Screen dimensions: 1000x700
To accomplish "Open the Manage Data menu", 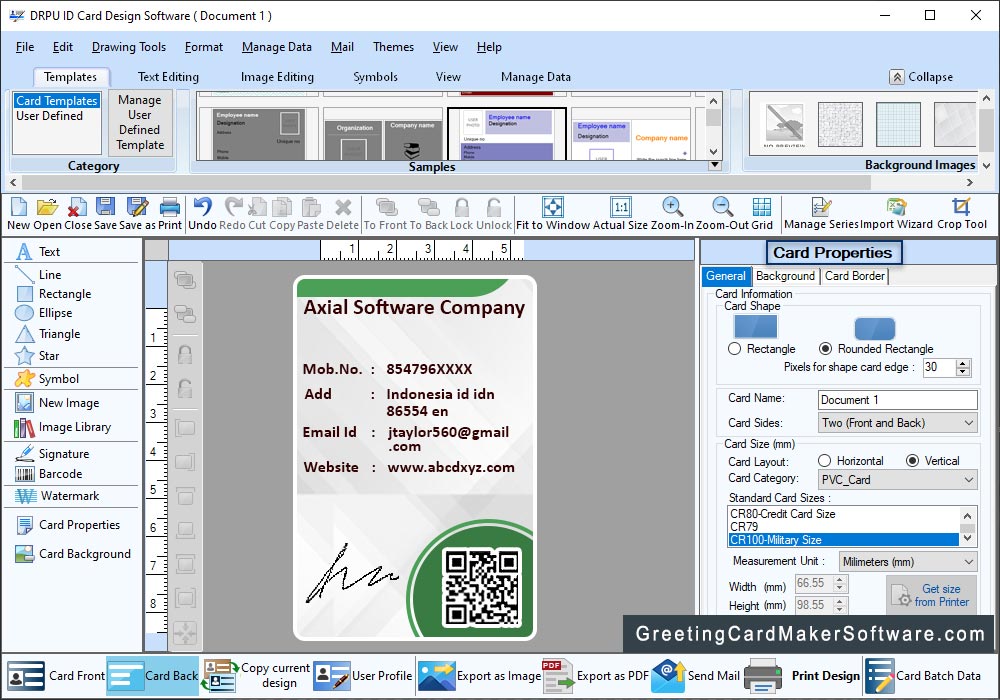I will pyautogui.click(x=277, y=47).
